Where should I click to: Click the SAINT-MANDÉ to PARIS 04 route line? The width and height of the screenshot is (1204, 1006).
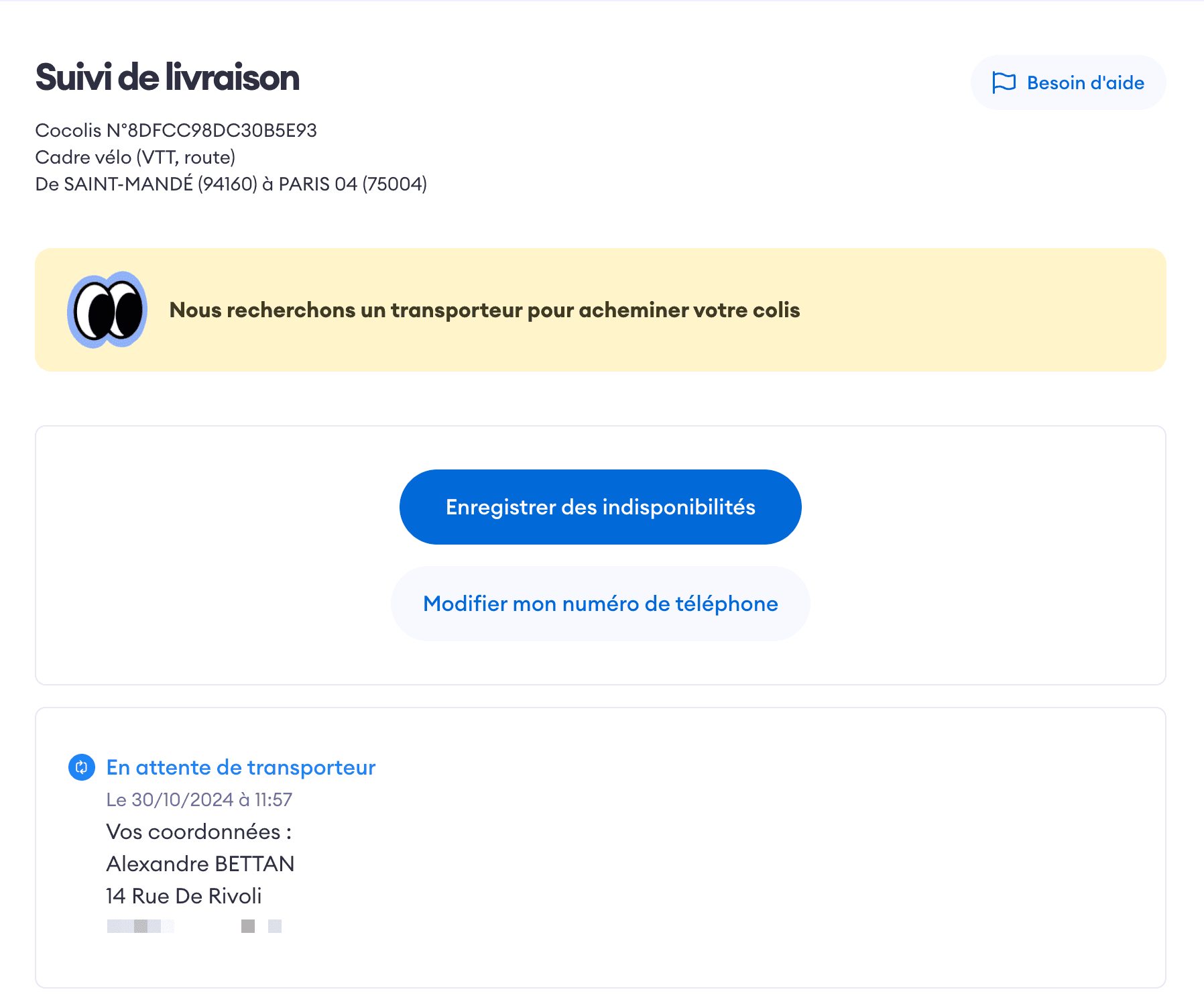tap(231, 184)
